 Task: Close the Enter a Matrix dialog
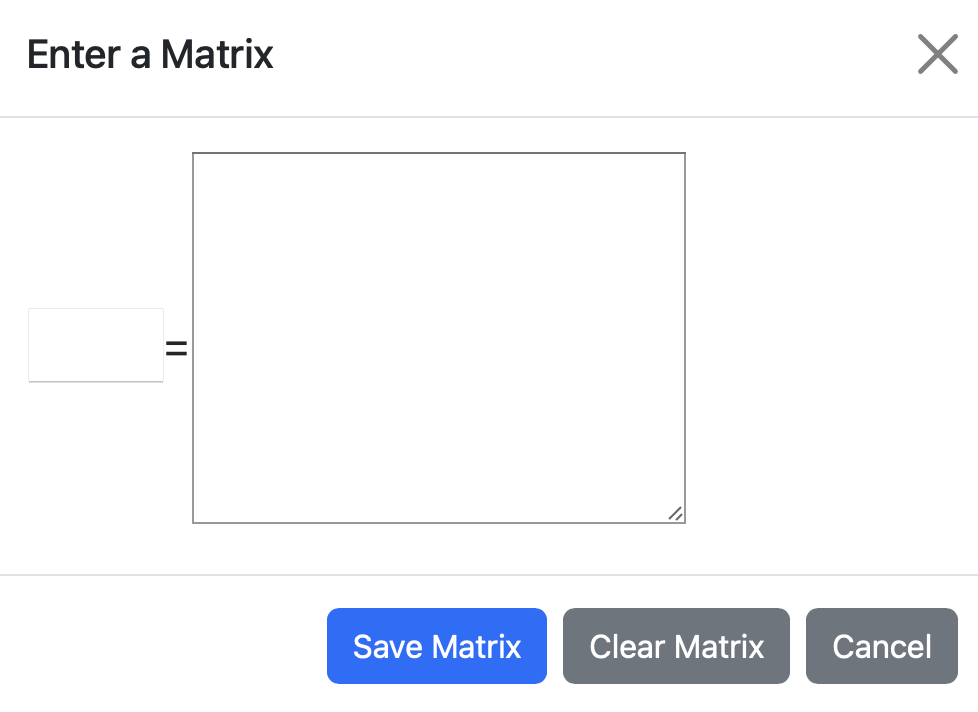tap(937, 54)
